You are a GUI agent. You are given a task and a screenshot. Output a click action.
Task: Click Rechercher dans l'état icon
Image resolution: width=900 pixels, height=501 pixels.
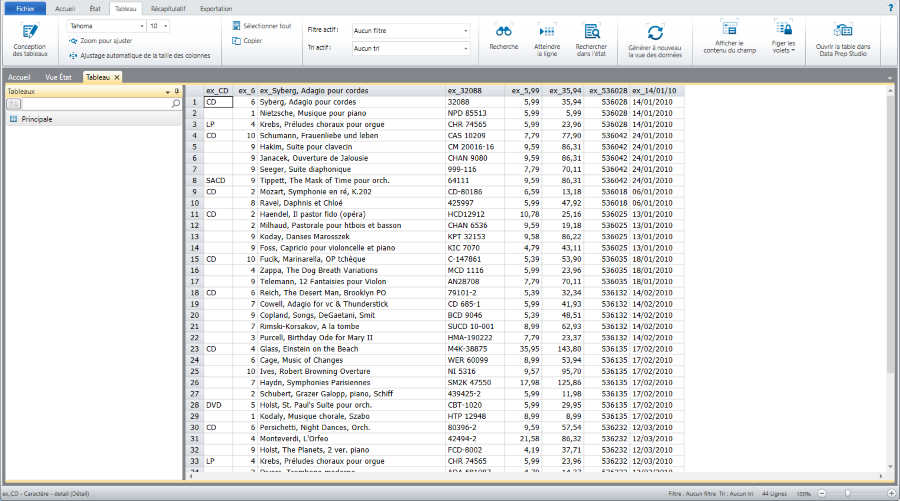click(x=591, y=31)
